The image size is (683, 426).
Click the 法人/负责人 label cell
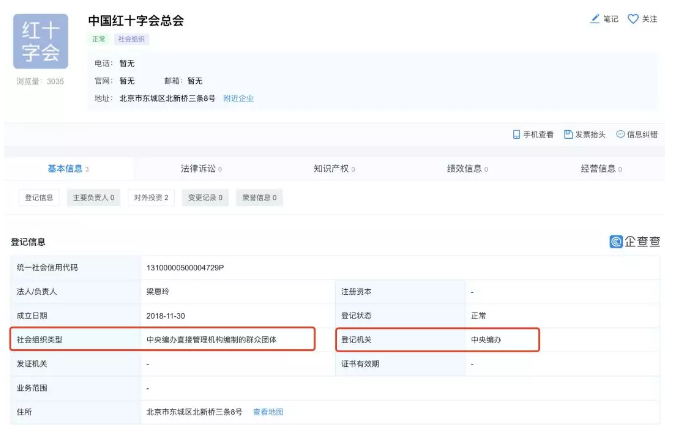pyautogui.click(x=76, y=292)
